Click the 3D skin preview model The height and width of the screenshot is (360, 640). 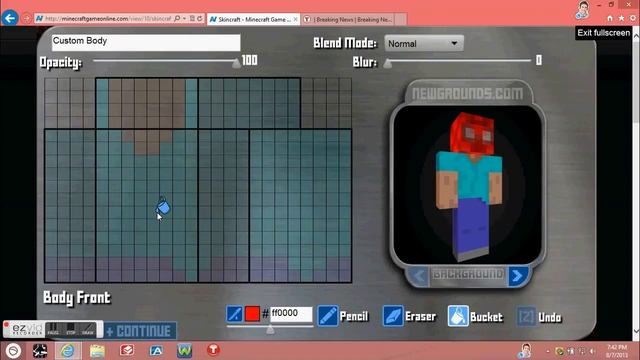[469, 186]
